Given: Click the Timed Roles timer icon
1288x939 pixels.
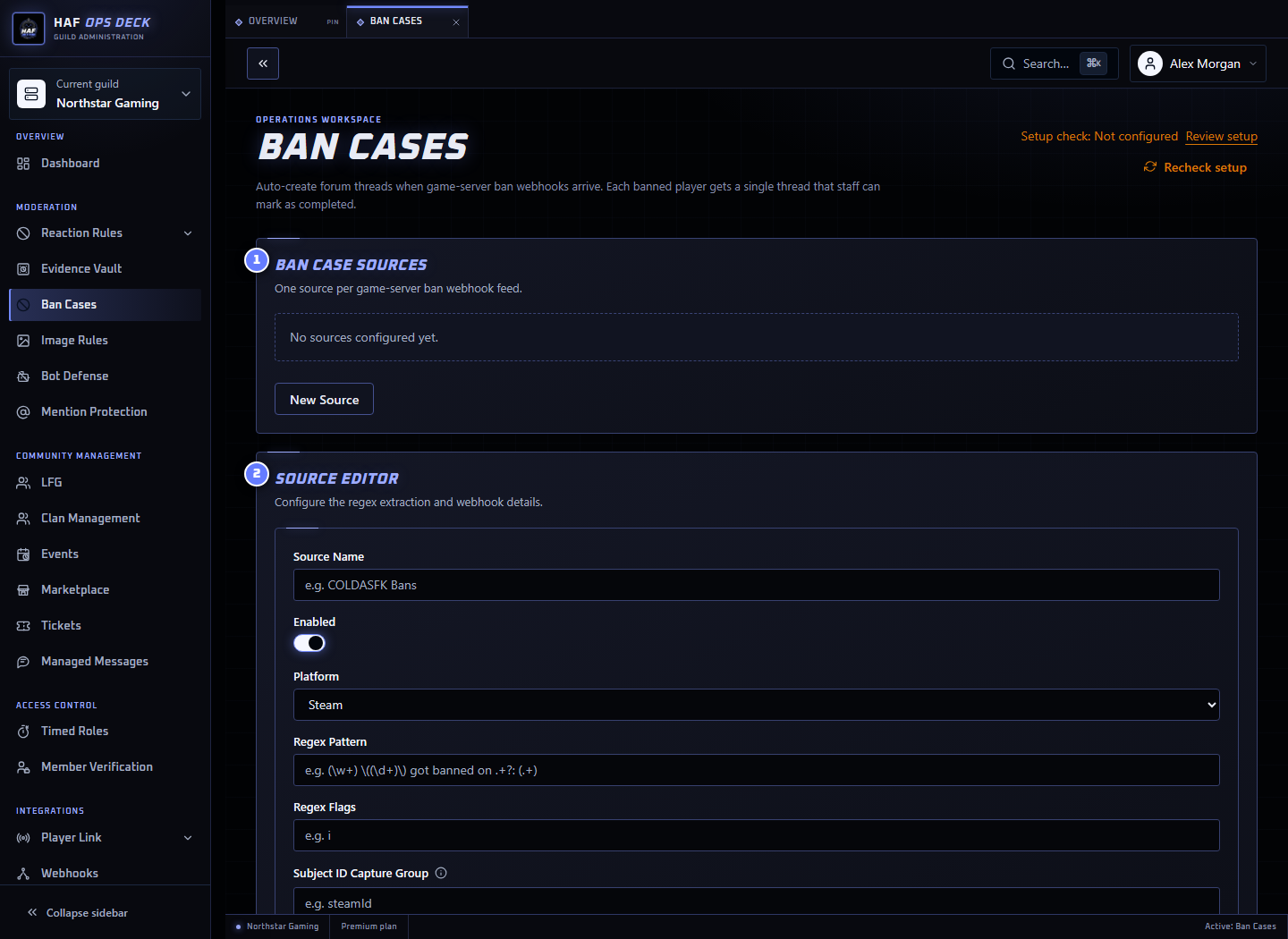Looking at the screenshot, I should 23,732.
